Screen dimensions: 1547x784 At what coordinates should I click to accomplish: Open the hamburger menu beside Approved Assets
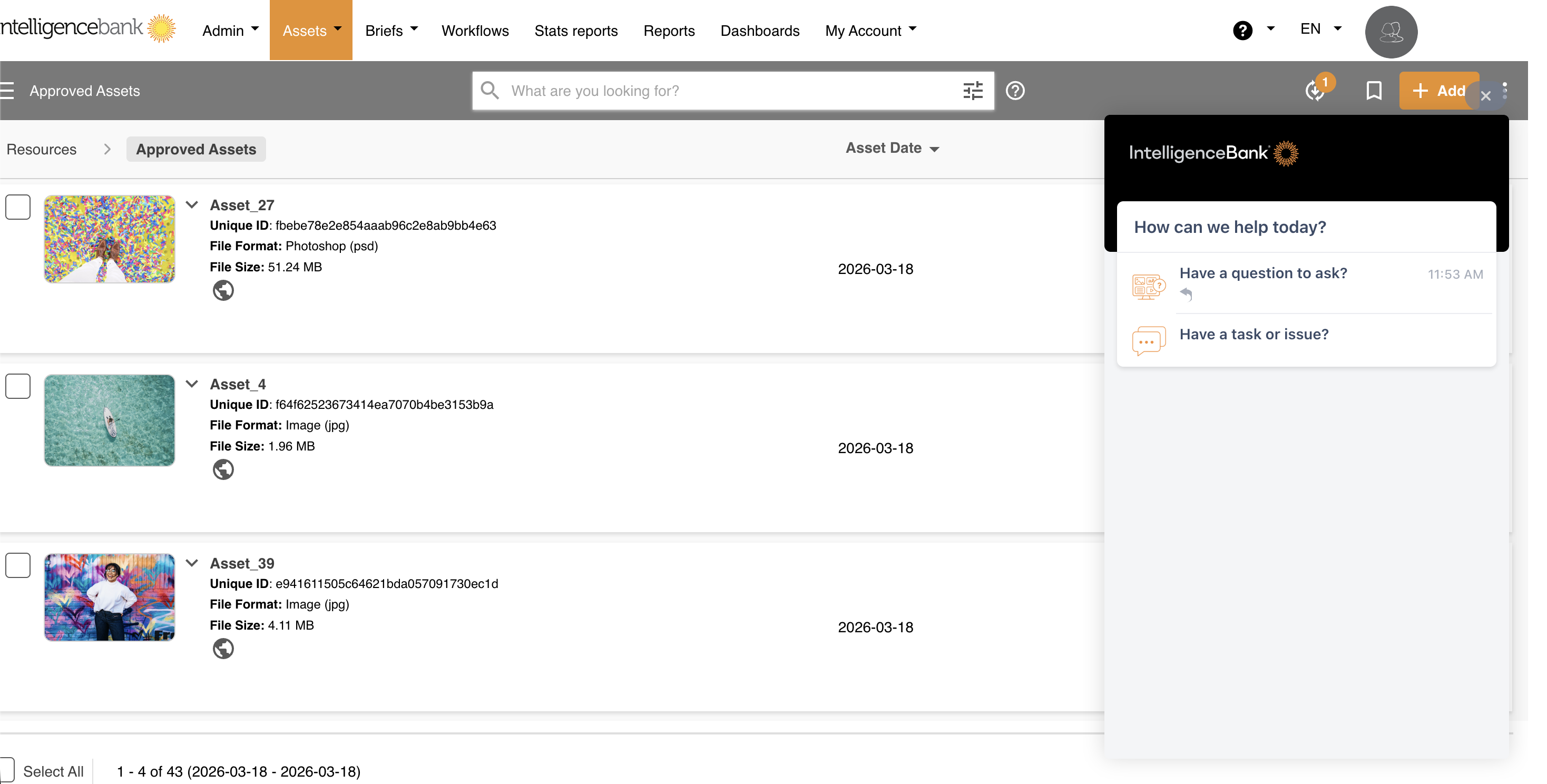click(7, 91)
